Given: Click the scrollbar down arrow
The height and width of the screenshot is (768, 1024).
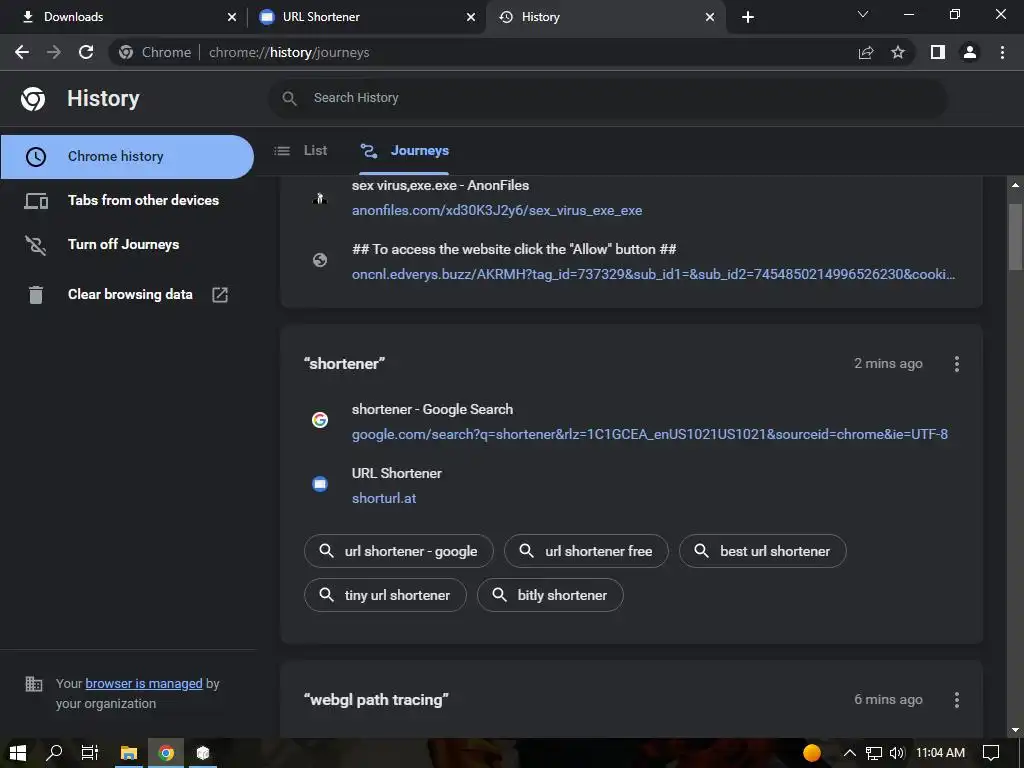Looking at the screenshot, I should pyautogui.click(x=1015, y=729).
